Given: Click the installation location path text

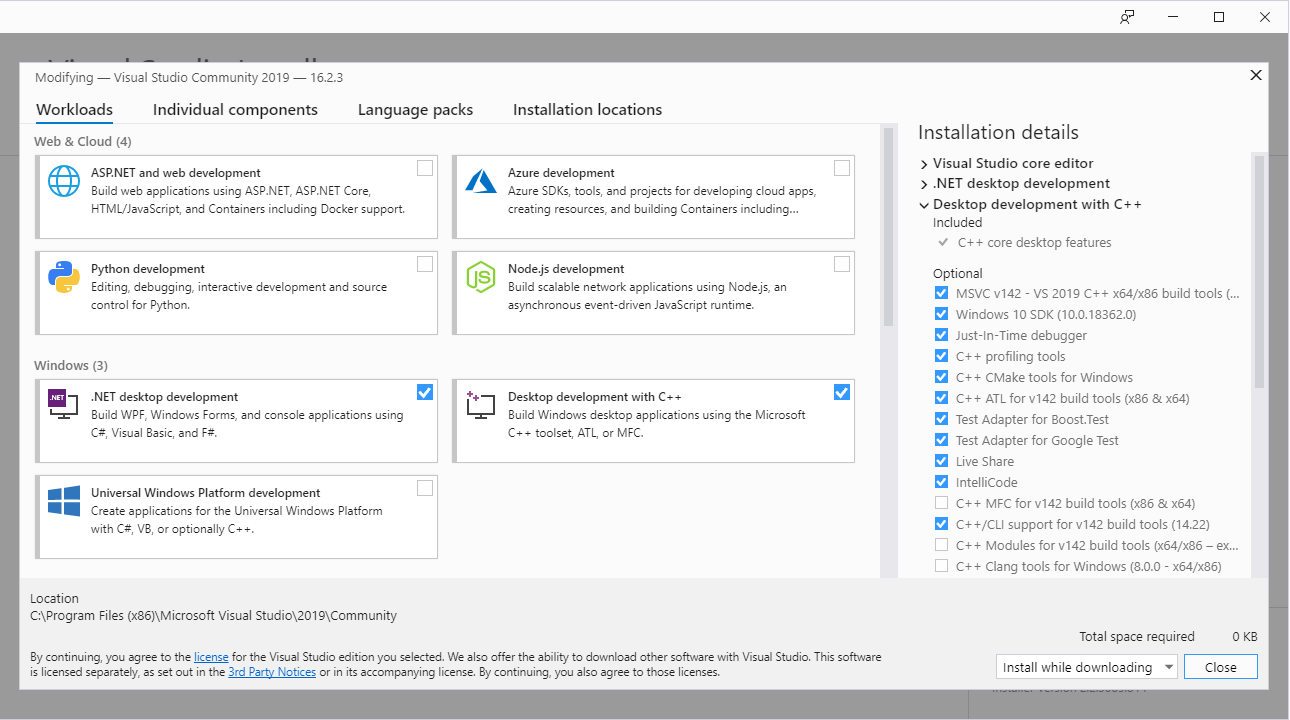Looking at the screenshot, I should [213, 616].
